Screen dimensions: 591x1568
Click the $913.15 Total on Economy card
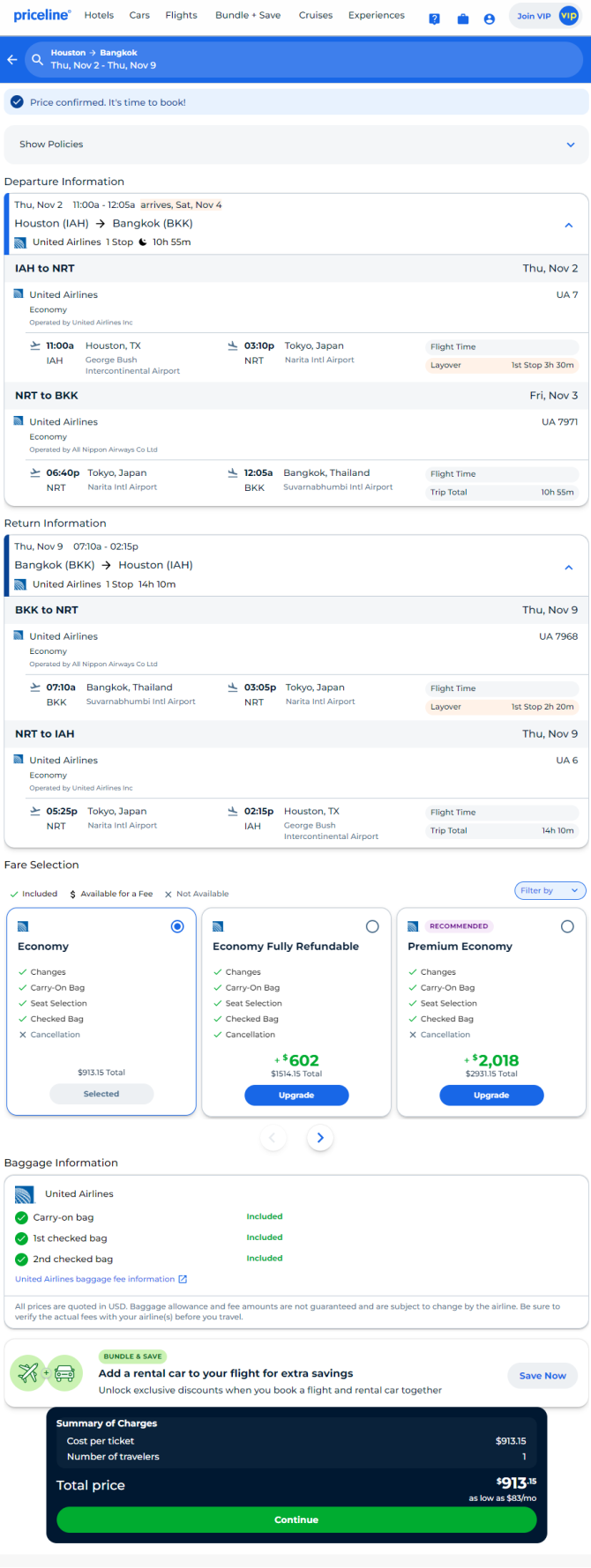101,1073
